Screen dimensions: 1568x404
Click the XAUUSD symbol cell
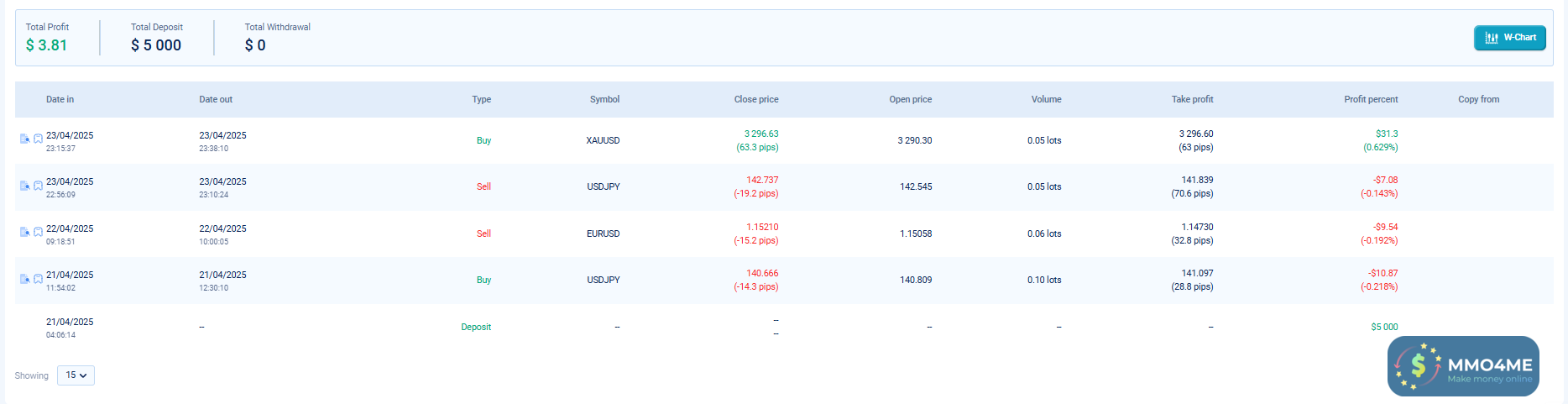coord(603,140)
